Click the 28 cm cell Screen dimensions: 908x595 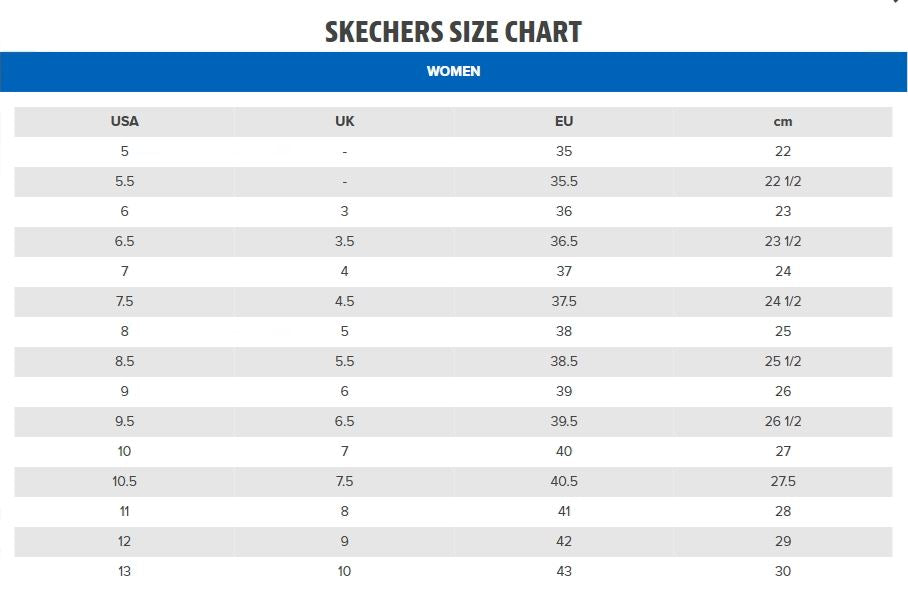point(783,511)
